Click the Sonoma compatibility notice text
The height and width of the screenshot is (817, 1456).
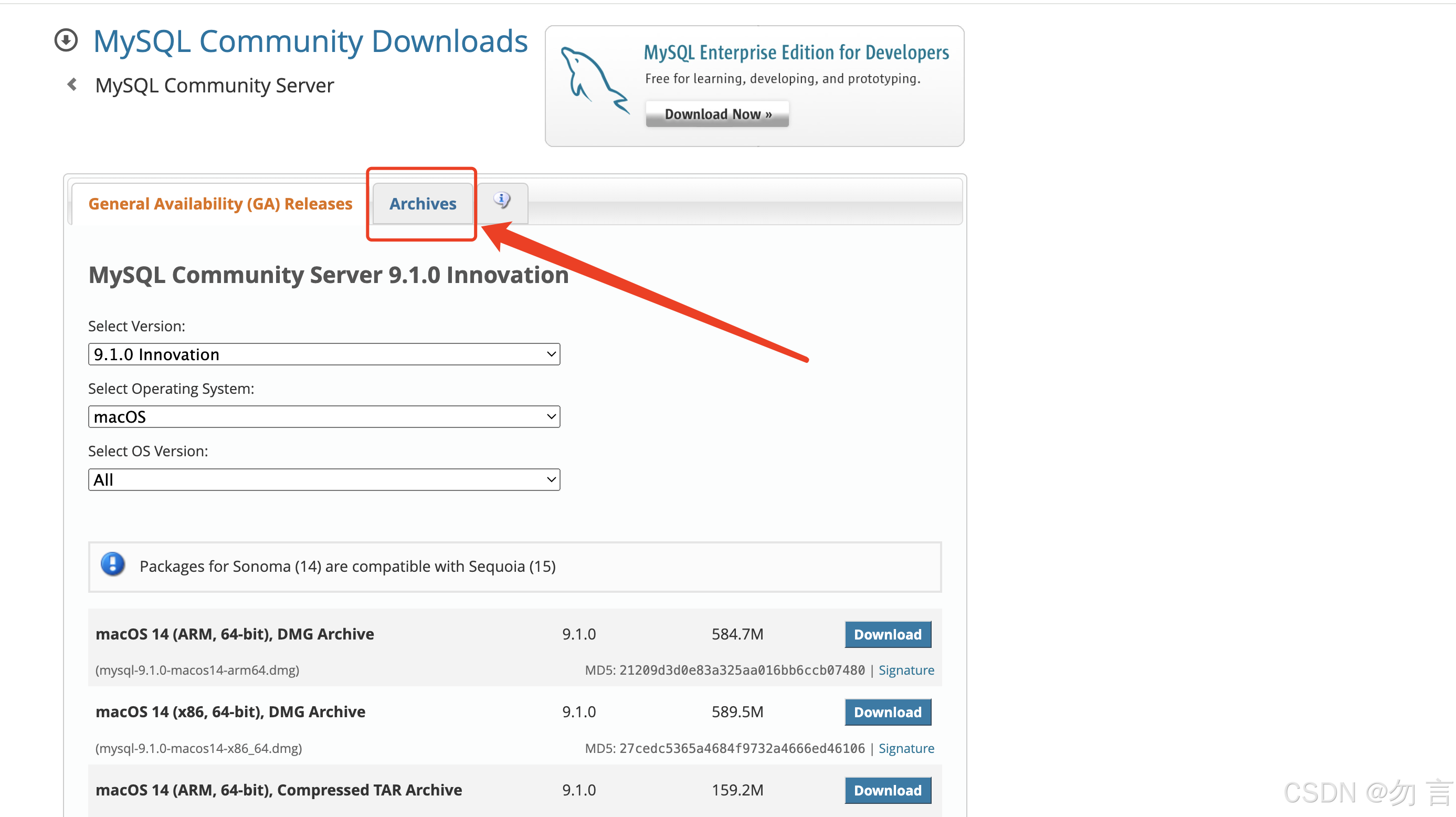coord(347,567)
